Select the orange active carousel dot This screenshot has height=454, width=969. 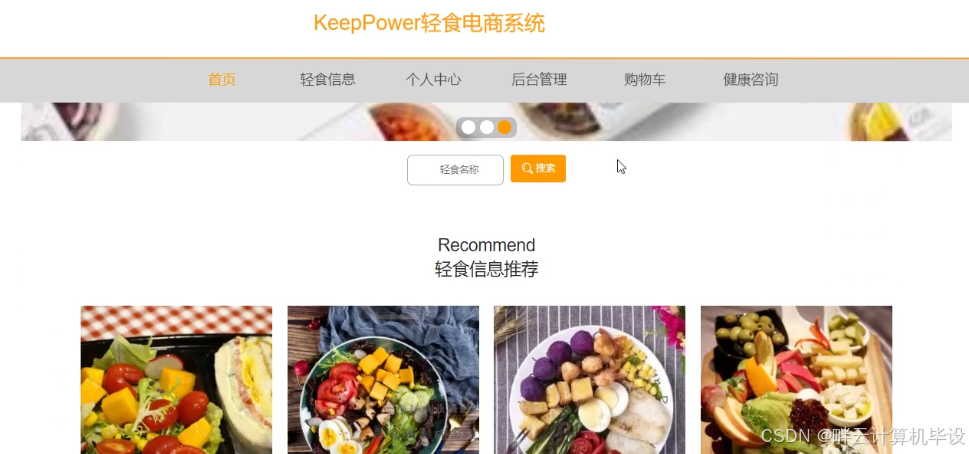click(505, 127)
